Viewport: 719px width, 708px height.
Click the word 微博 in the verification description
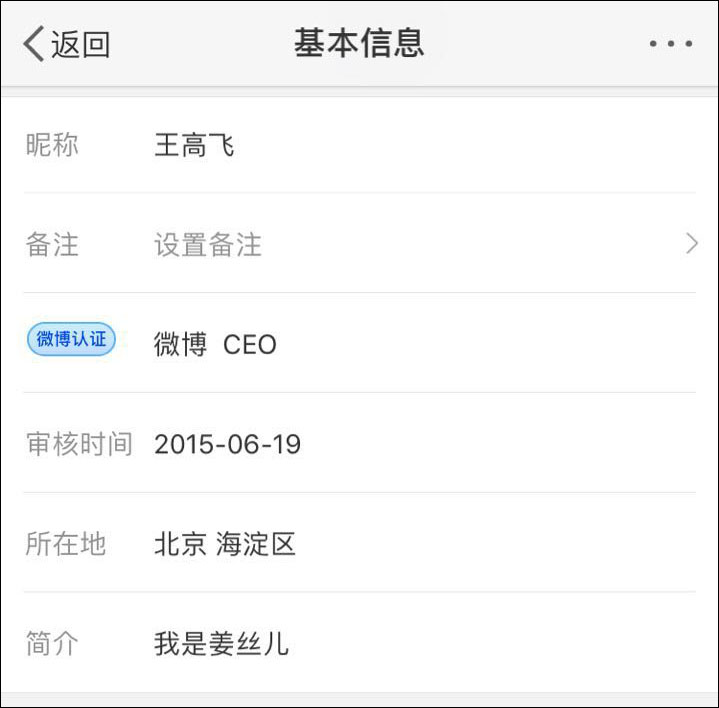click(x=181, y=345)
